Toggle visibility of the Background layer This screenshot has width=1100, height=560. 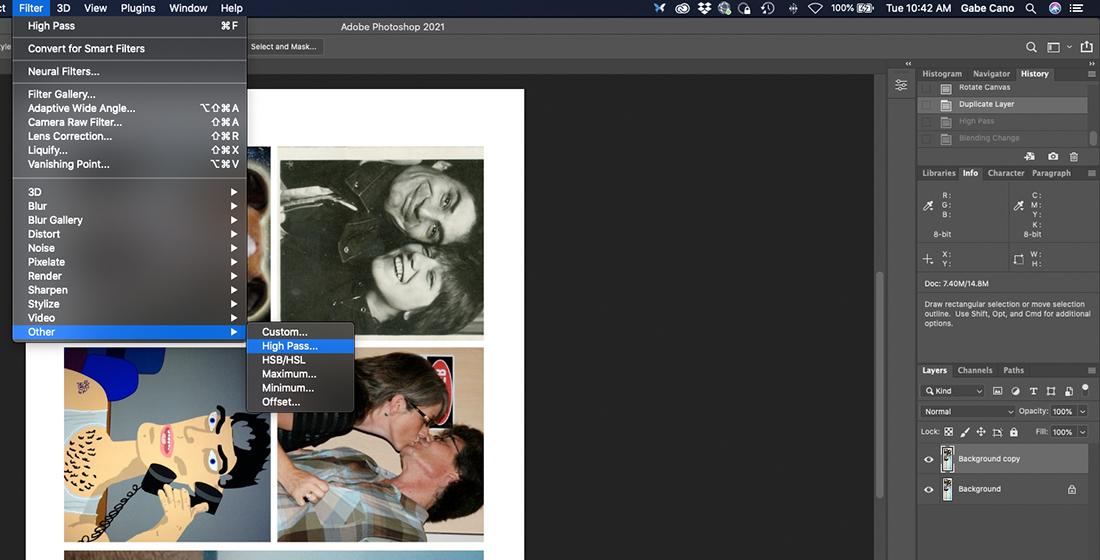click(x=929, y=489)
